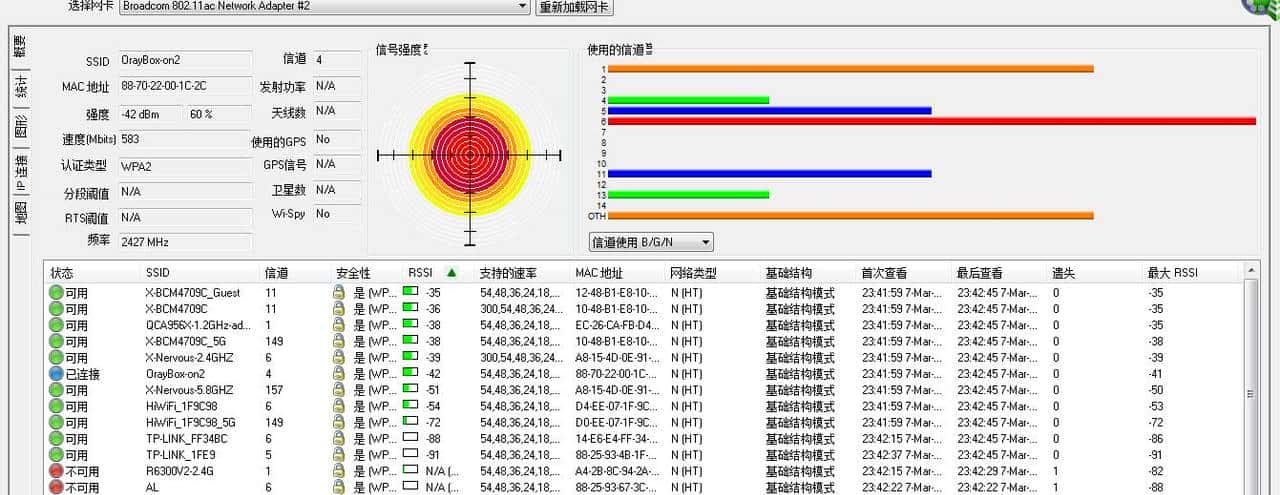Click the blue connected icon for OrayBox-on2
1280x495 pixels.
click(56, 374)
